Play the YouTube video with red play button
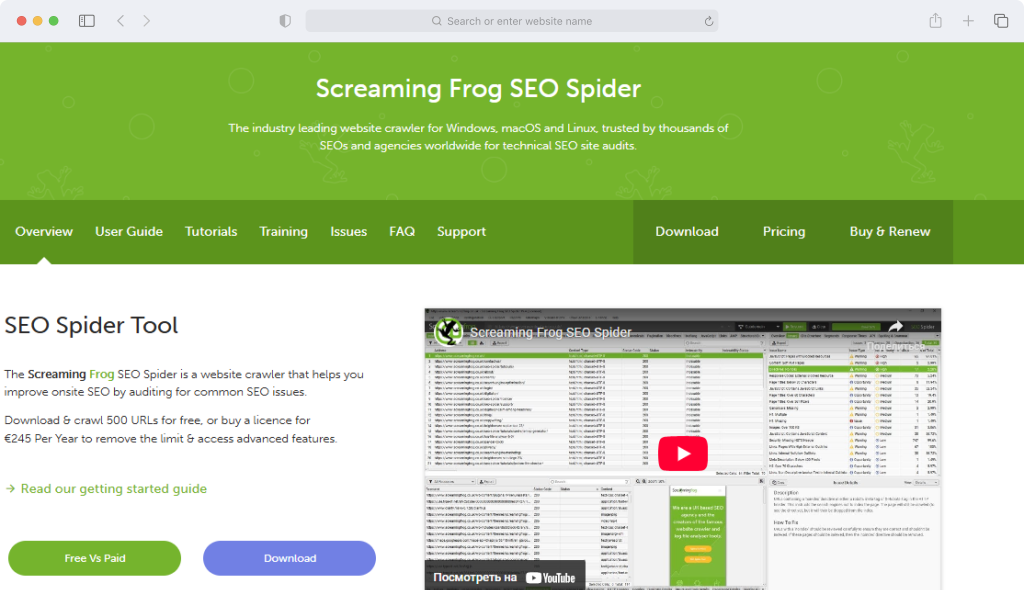Image resolution: width=1024 pixels, height=590 pixels. 682,453
